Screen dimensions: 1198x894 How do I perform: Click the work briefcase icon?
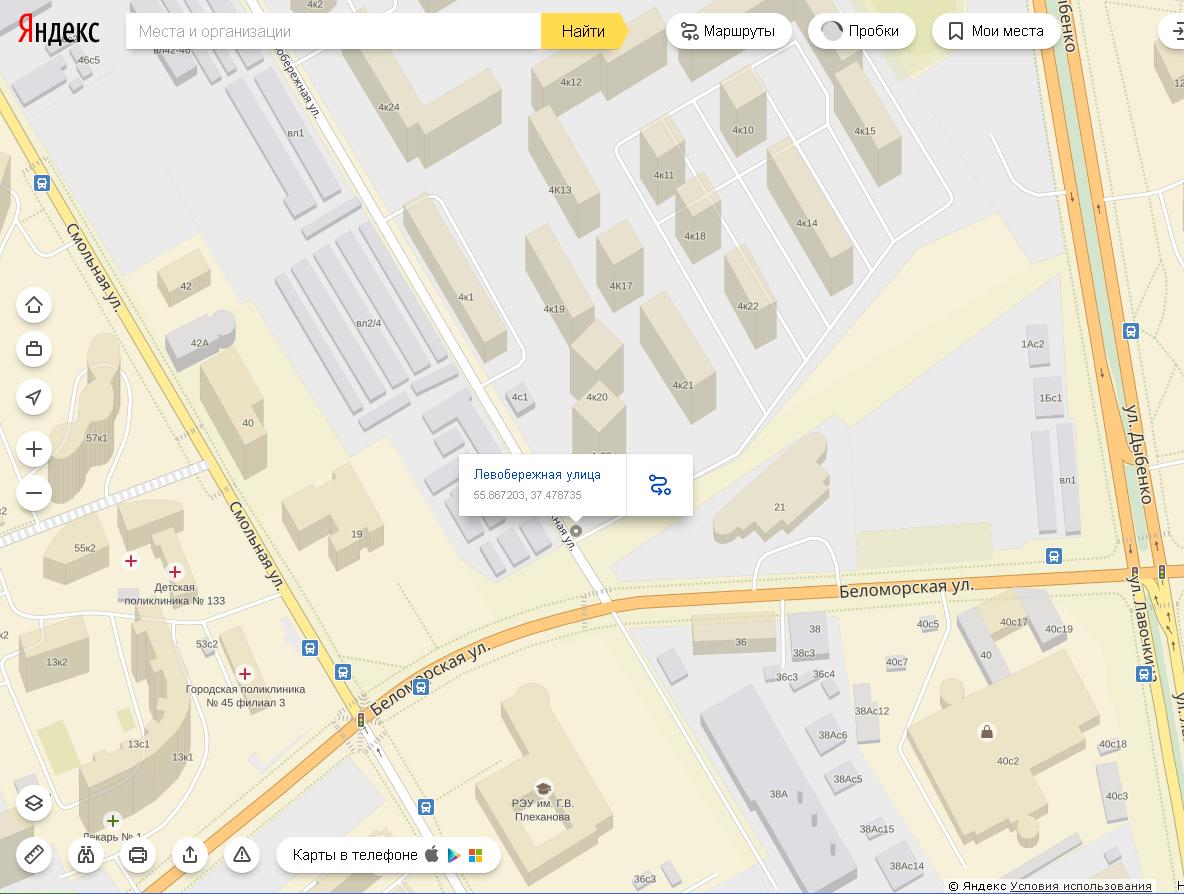[34, 349]
